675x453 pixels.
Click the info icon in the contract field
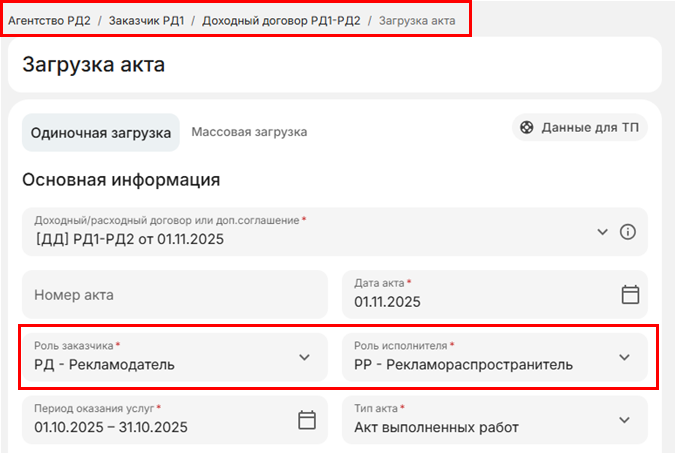pos(628,232)
